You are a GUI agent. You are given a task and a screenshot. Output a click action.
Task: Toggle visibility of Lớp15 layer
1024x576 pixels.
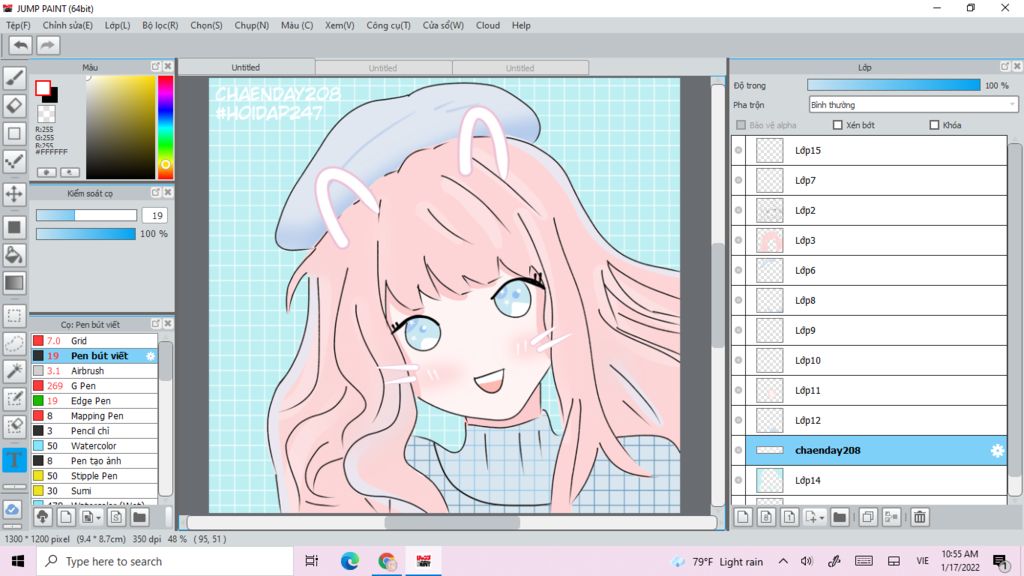[x=739, y=150]
